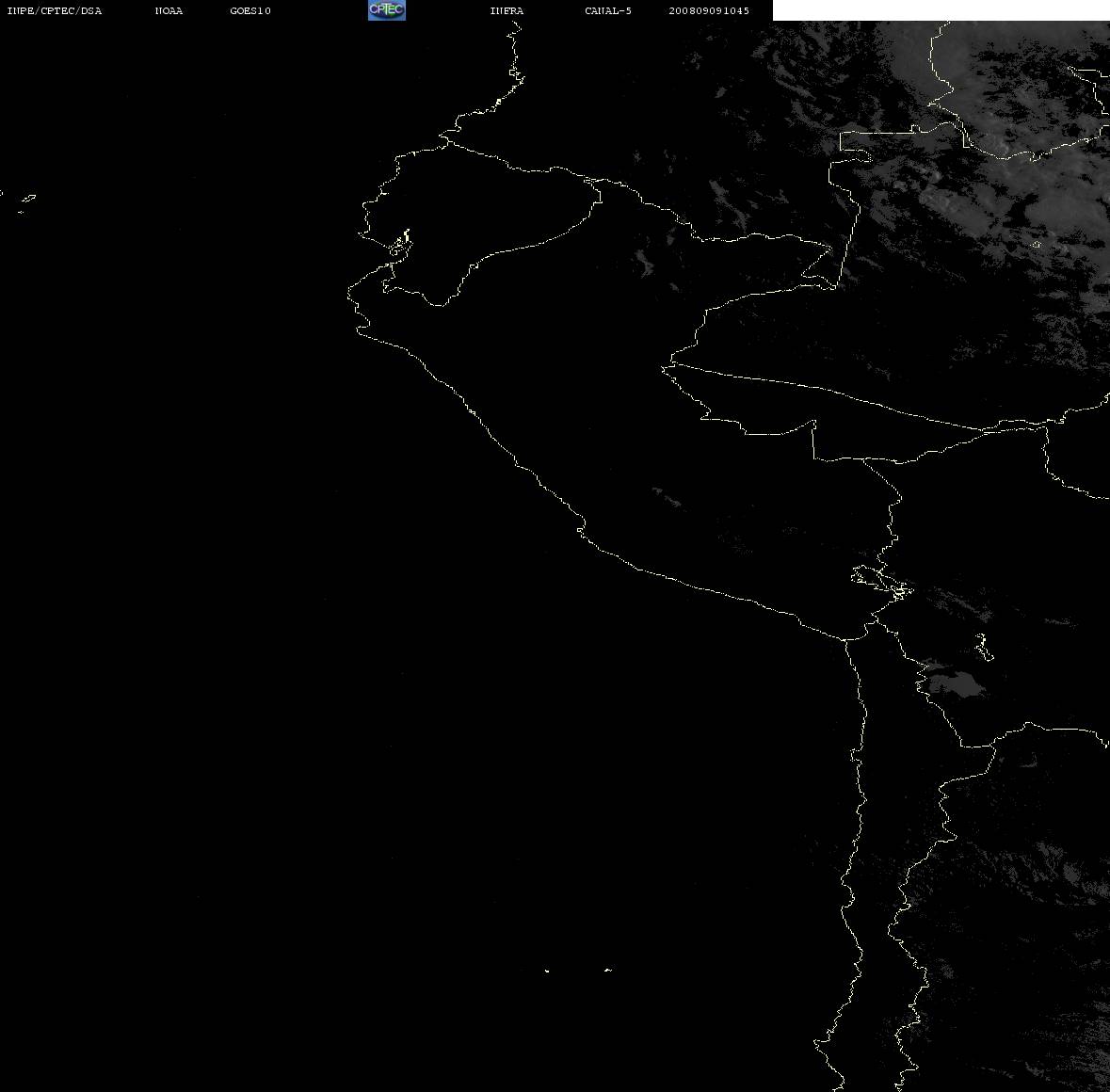Screen dimensions: 1110x1092
Task: Click the CANAL-5 channel label
Action: coord(608,10)
